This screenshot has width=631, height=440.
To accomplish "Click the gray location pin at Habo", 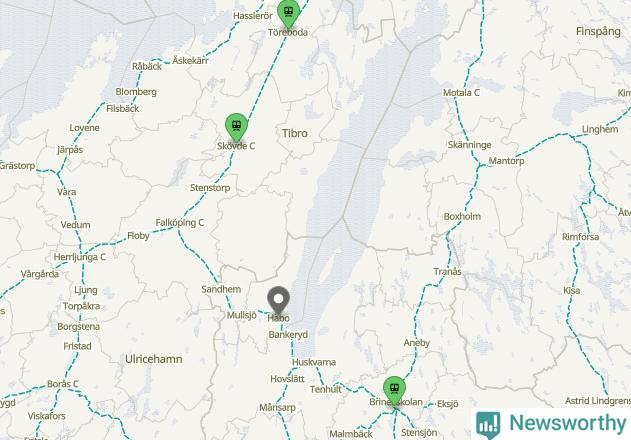I will coord(278,301).
